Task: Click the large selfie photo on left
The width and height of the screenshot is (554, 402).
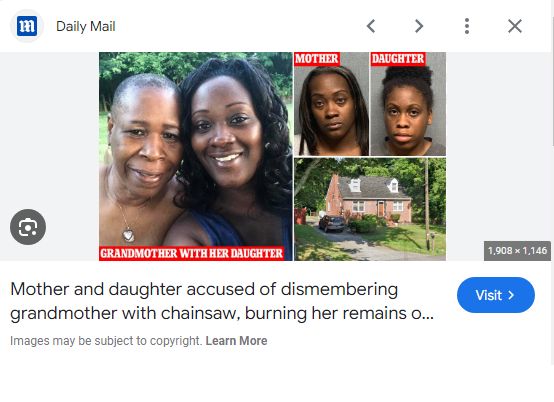Action: coord(196,156)
